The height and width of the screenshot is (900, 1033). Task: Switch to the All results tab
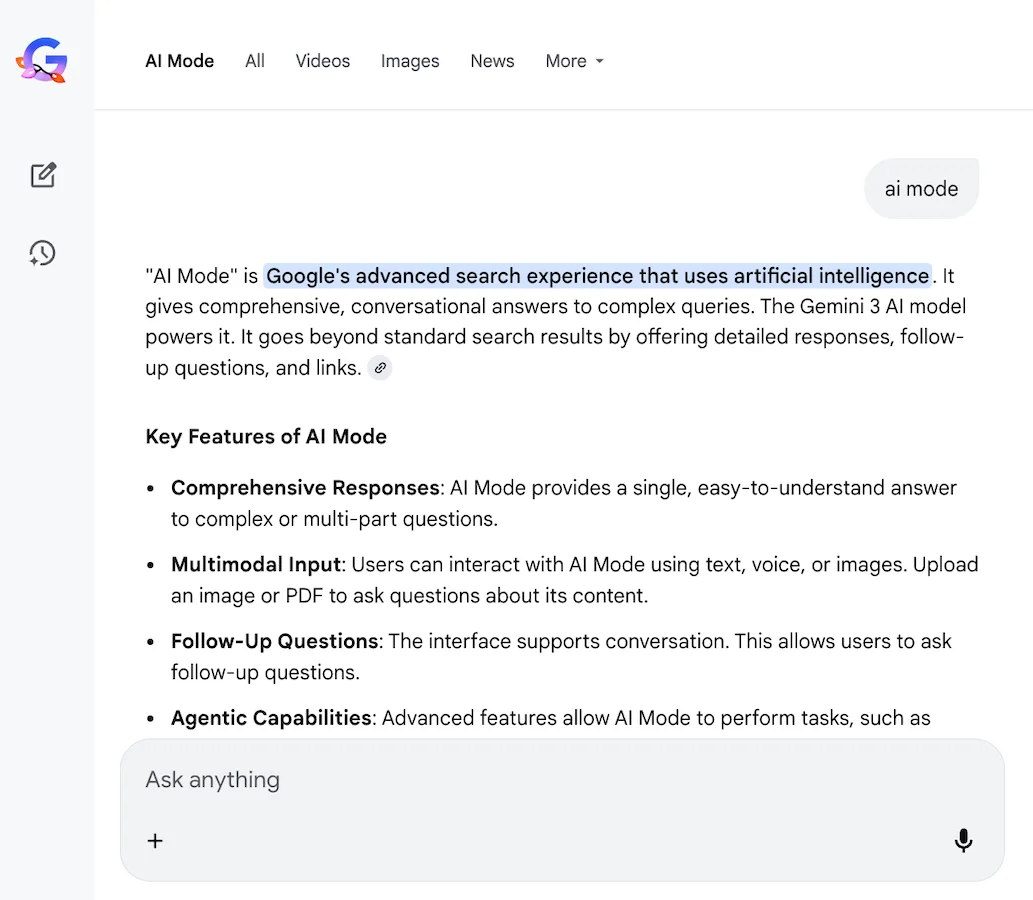click(x=254, y=61)
